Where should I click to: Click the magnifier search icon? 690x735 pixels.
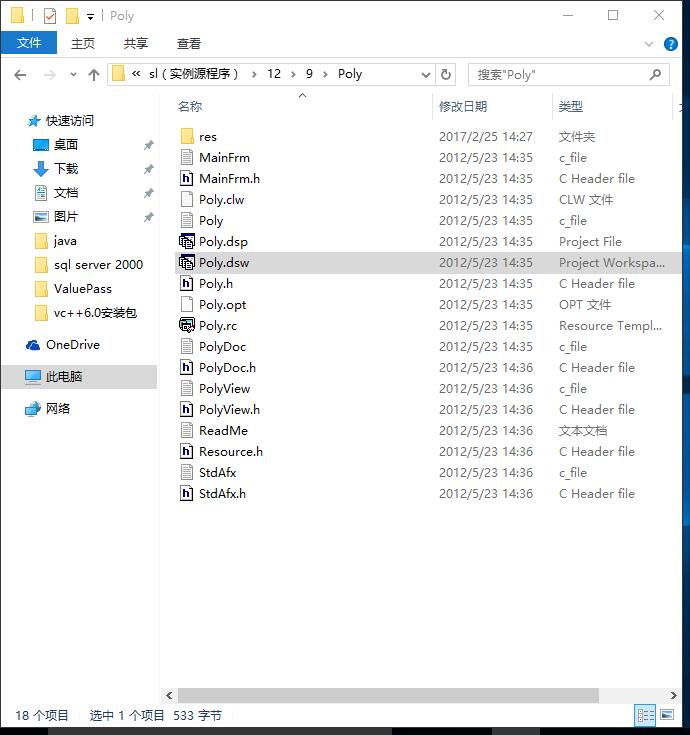click(x=655, y=74)
